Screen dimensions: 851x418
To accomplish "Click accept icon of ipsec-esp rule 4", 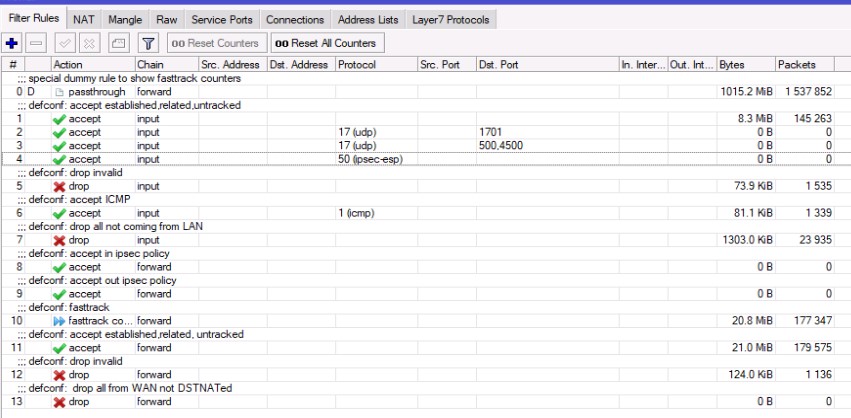I will [x=60, y=160].
